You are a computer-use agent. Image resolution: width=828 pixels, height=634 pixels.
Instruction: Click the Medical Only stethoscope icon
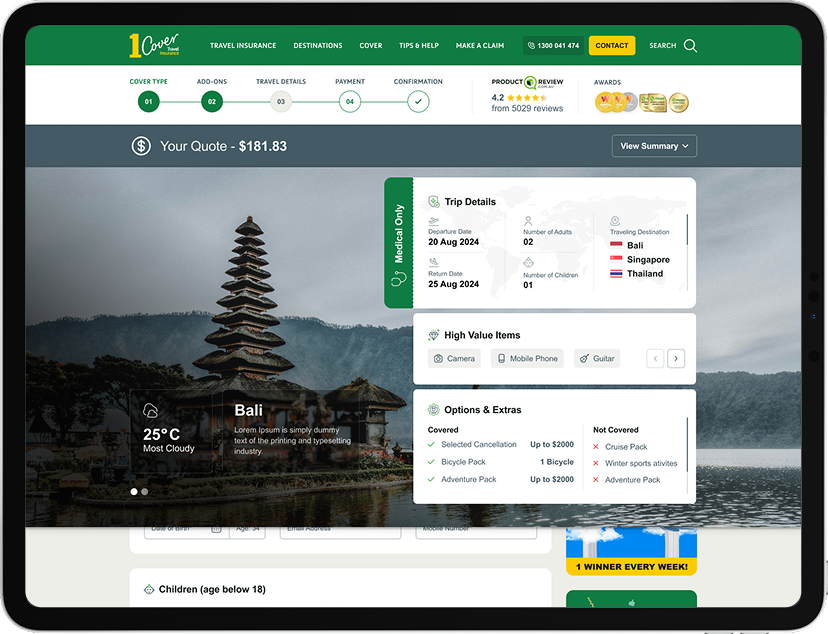pyautogui.click(x=398, y=279)
